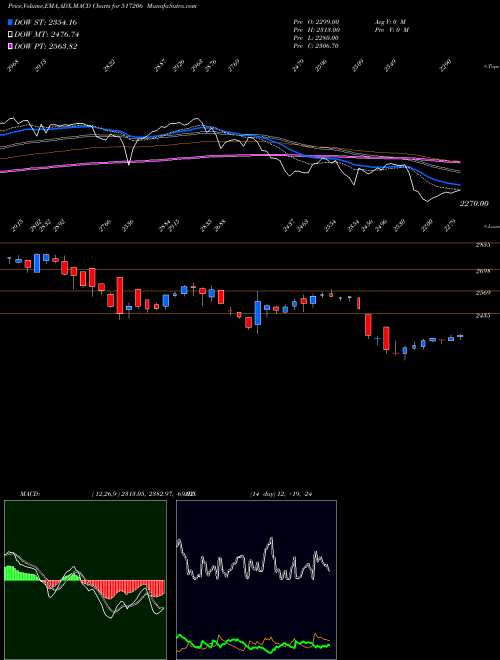Click the last low label 2279
Screen dimensions: 500x660
[x=452, y=226]
